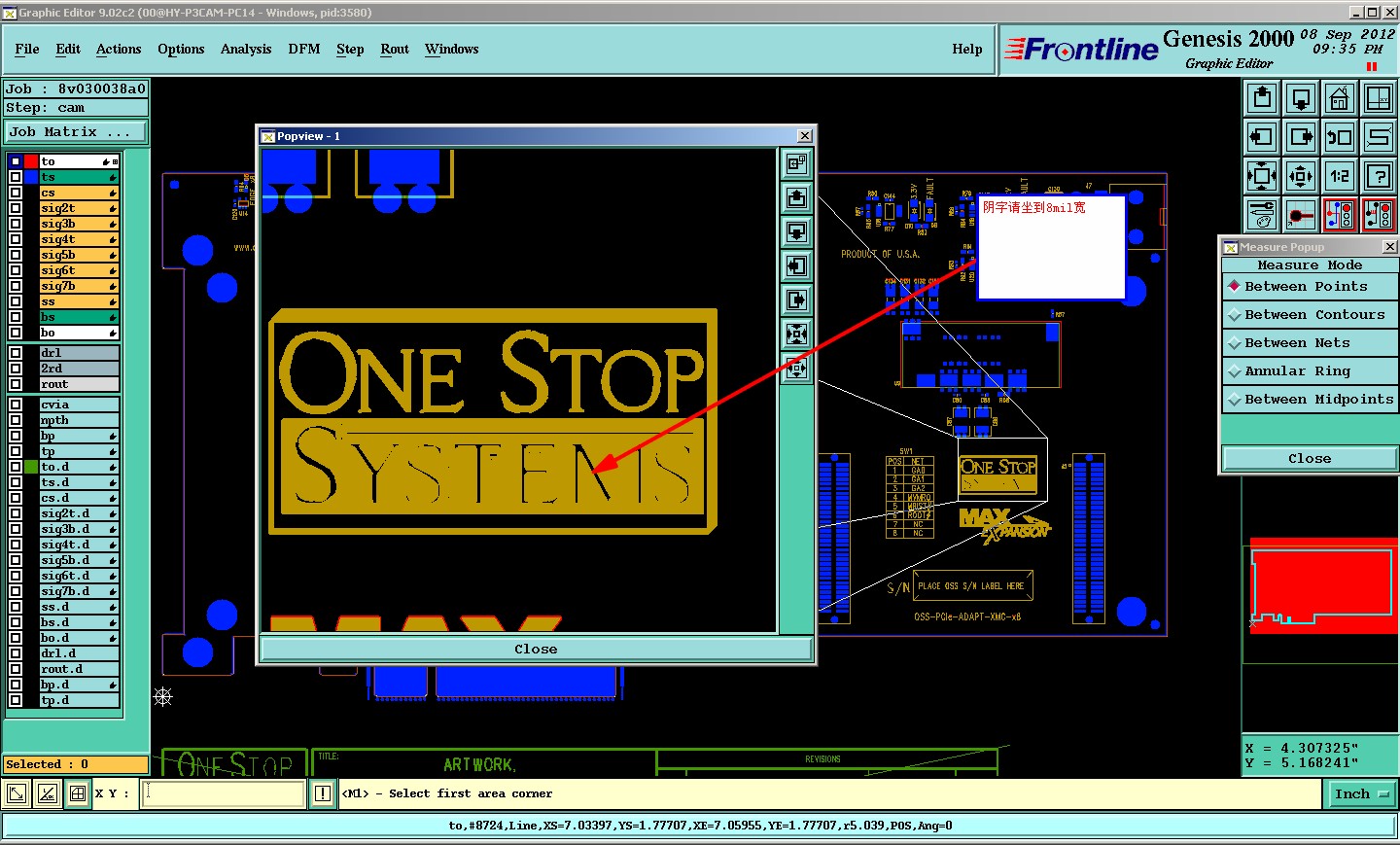Screen dimensions: 1400x845
Task: Open the Inch units dropdown
Action: tap(1362, 793)
